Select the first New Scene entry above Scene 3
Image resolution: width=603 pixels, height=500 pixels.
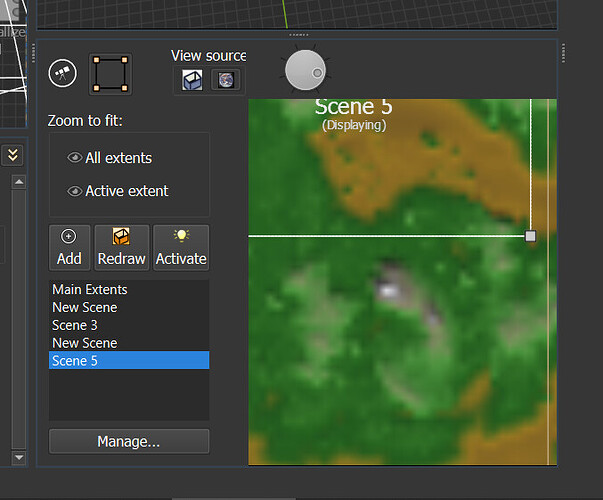129,307
